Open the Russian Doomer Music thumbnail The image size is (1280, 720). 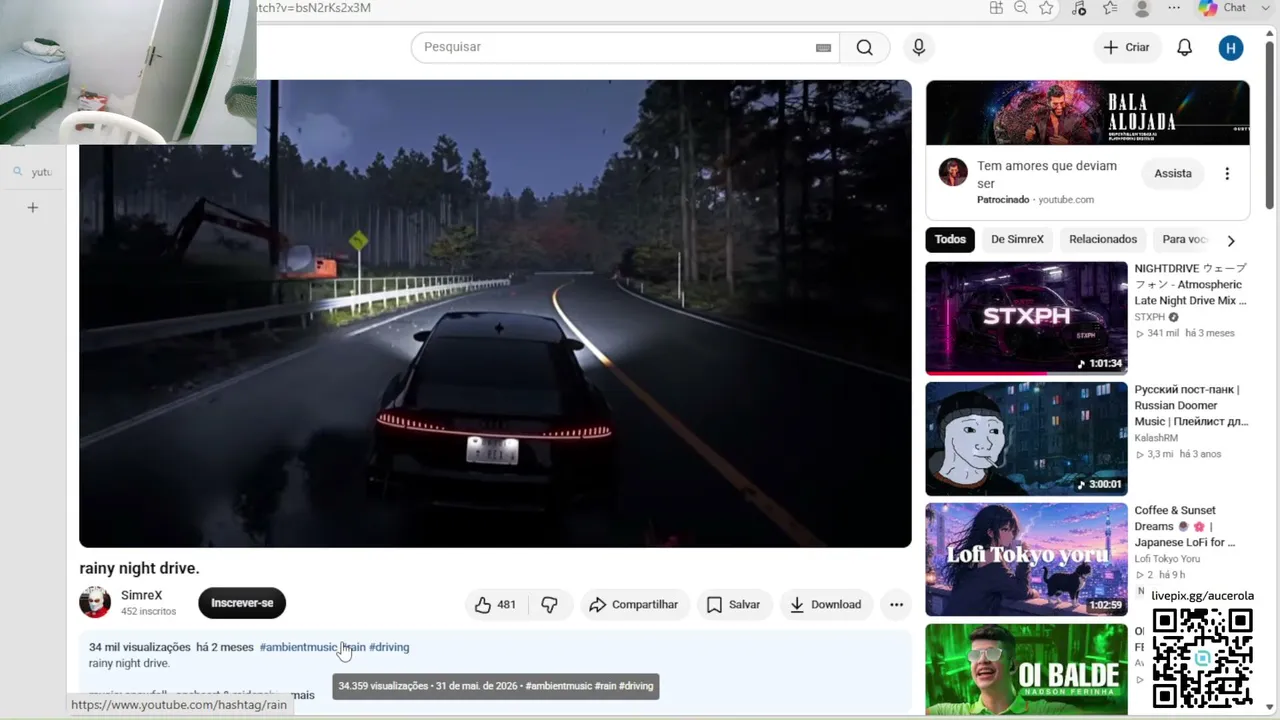click(1026, 439)
